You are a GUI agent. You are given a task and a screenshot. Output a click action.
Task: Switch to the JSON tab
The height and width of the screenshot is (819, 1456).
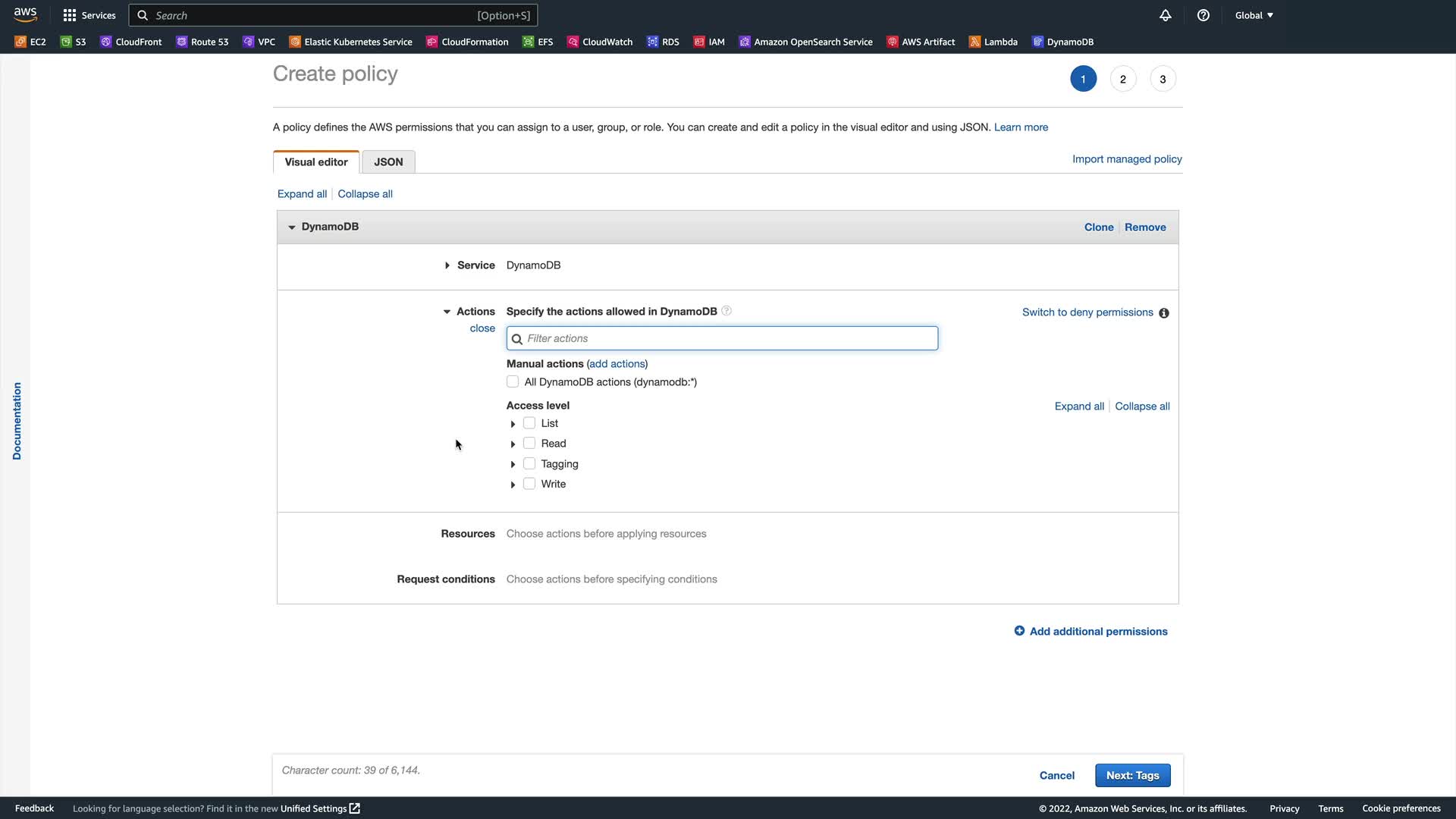click(388, 162)
